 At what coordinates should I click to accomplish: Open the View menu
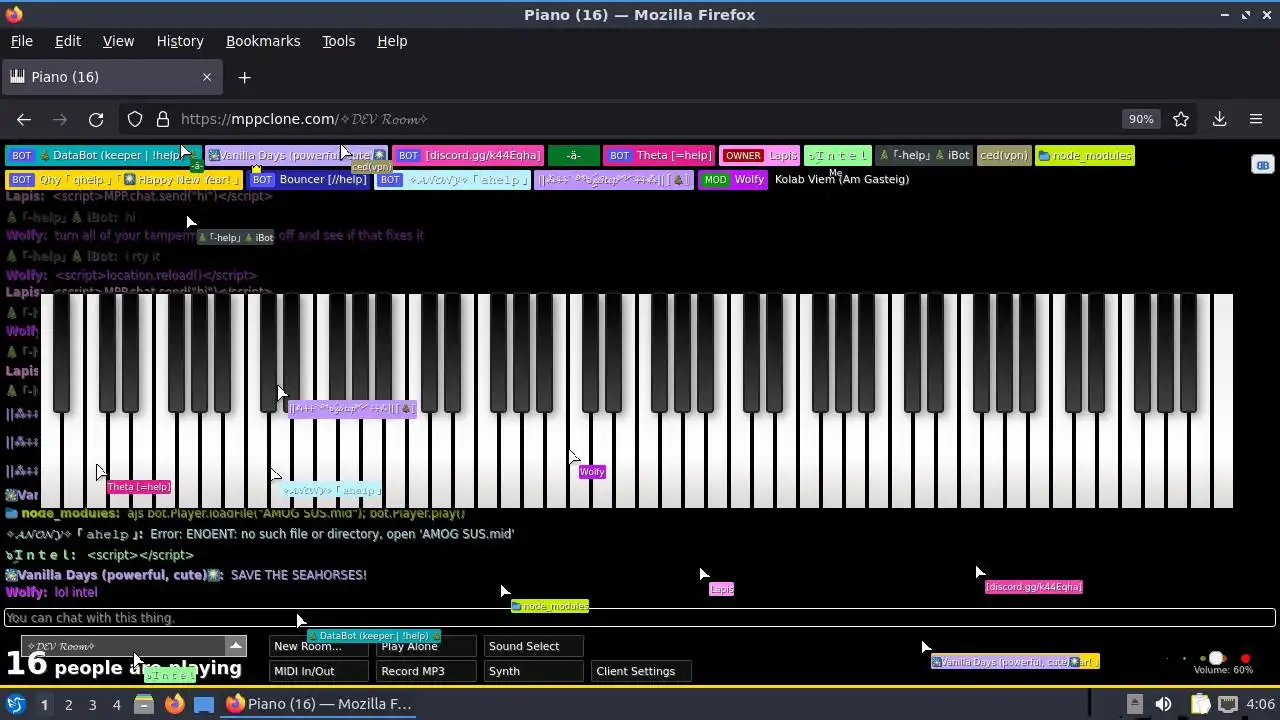click(x=118, y=41)
